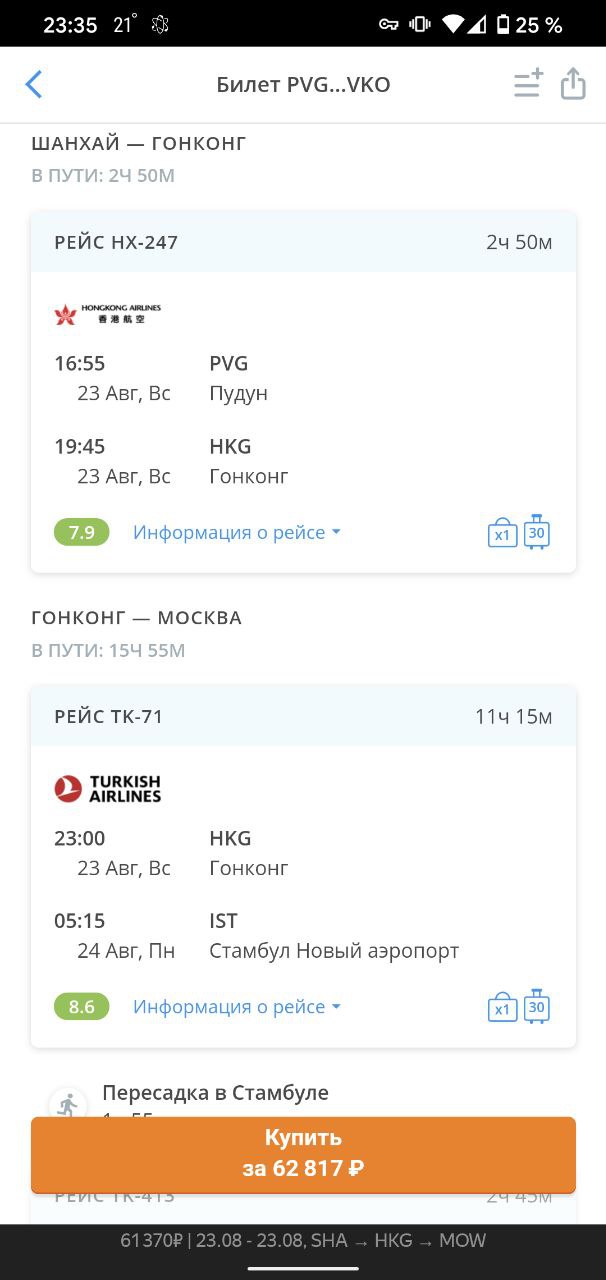Tap the bottom search summary bar
The width and height of the screenshot is (606, 1280).
point(303,1240)
